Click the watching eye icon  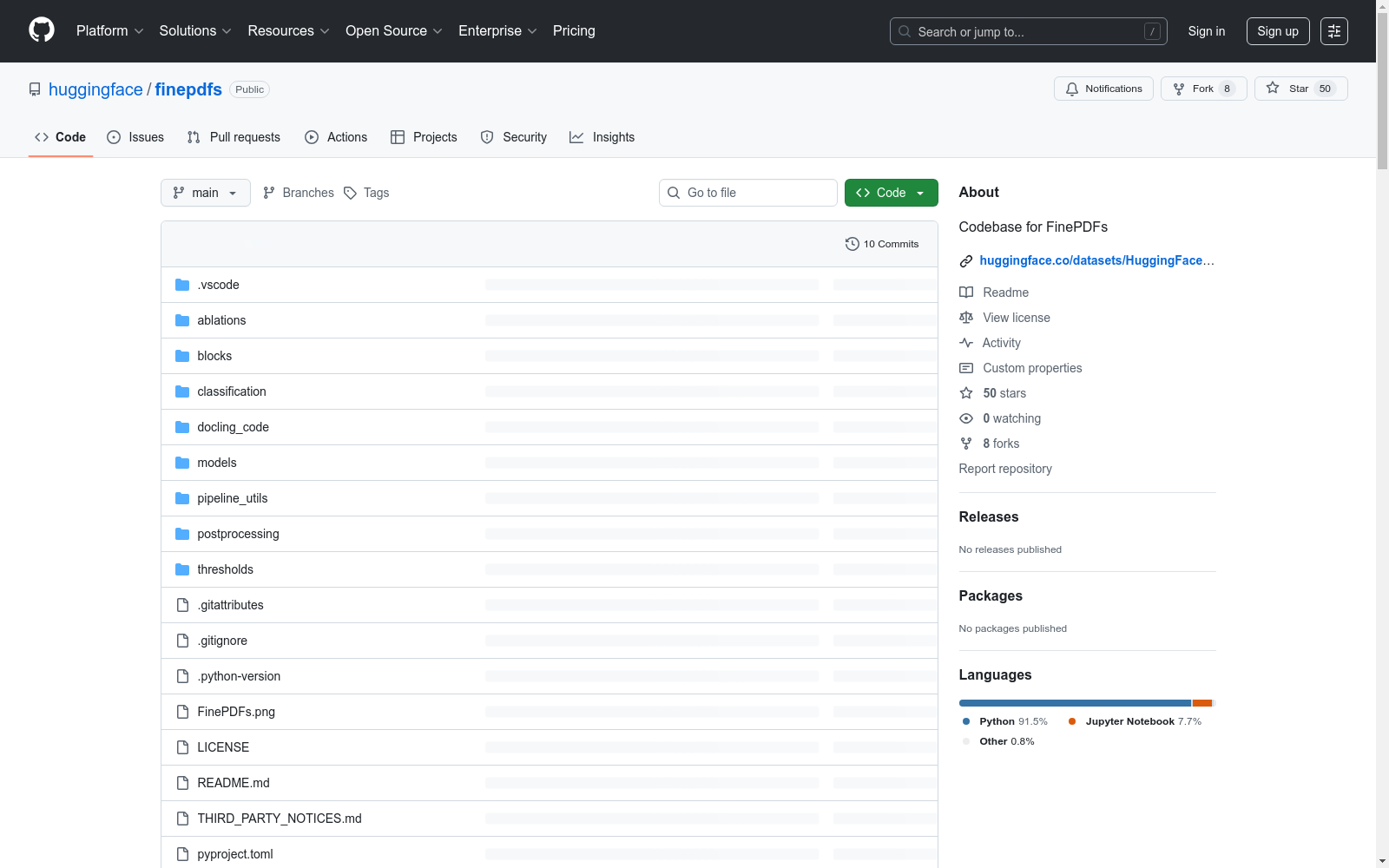[x=966, y=418]
